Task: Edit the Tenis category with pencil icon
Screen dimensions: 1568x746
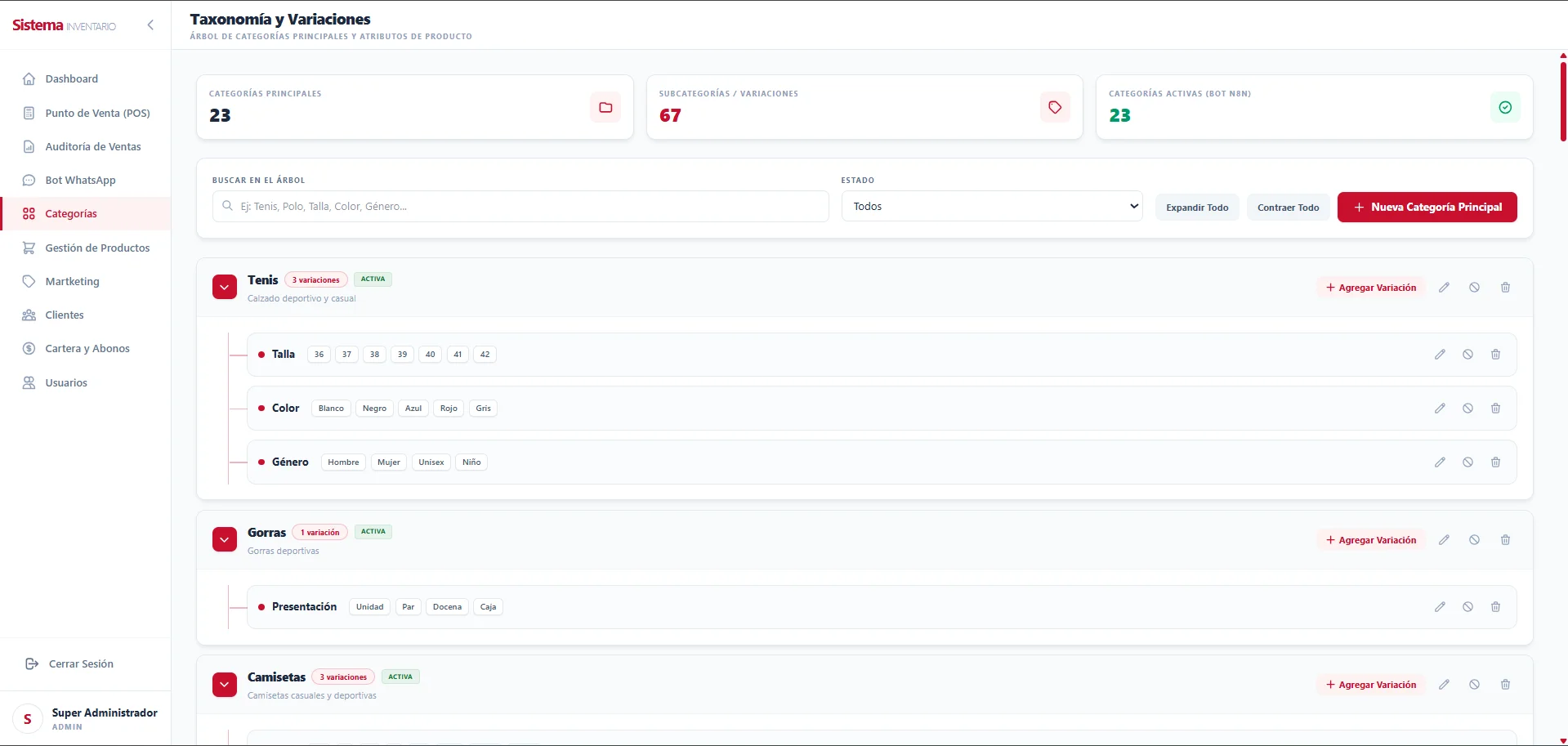Action: click(x=1444, y=288)
